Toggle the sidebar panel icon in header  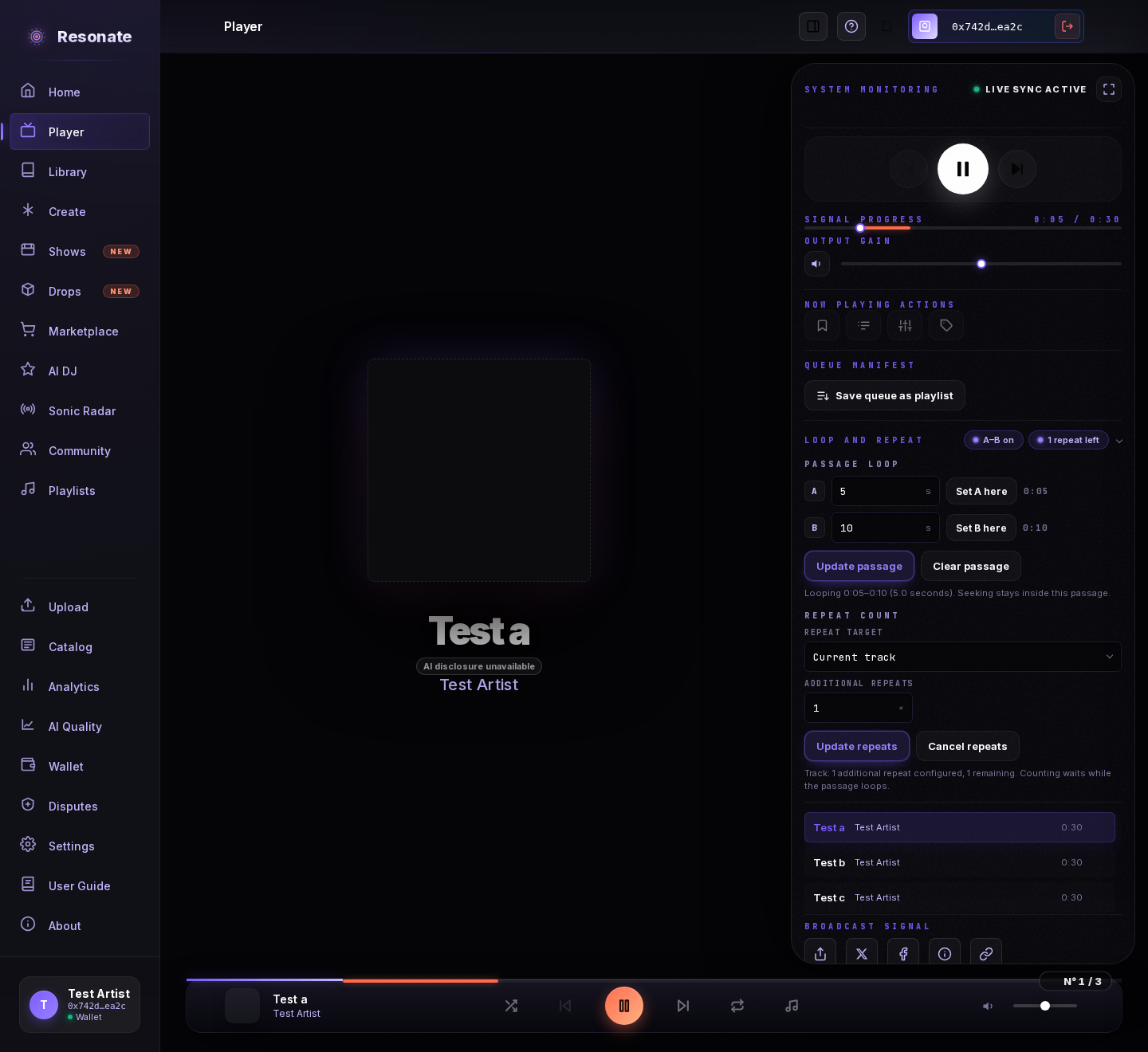tap(813, 26)
